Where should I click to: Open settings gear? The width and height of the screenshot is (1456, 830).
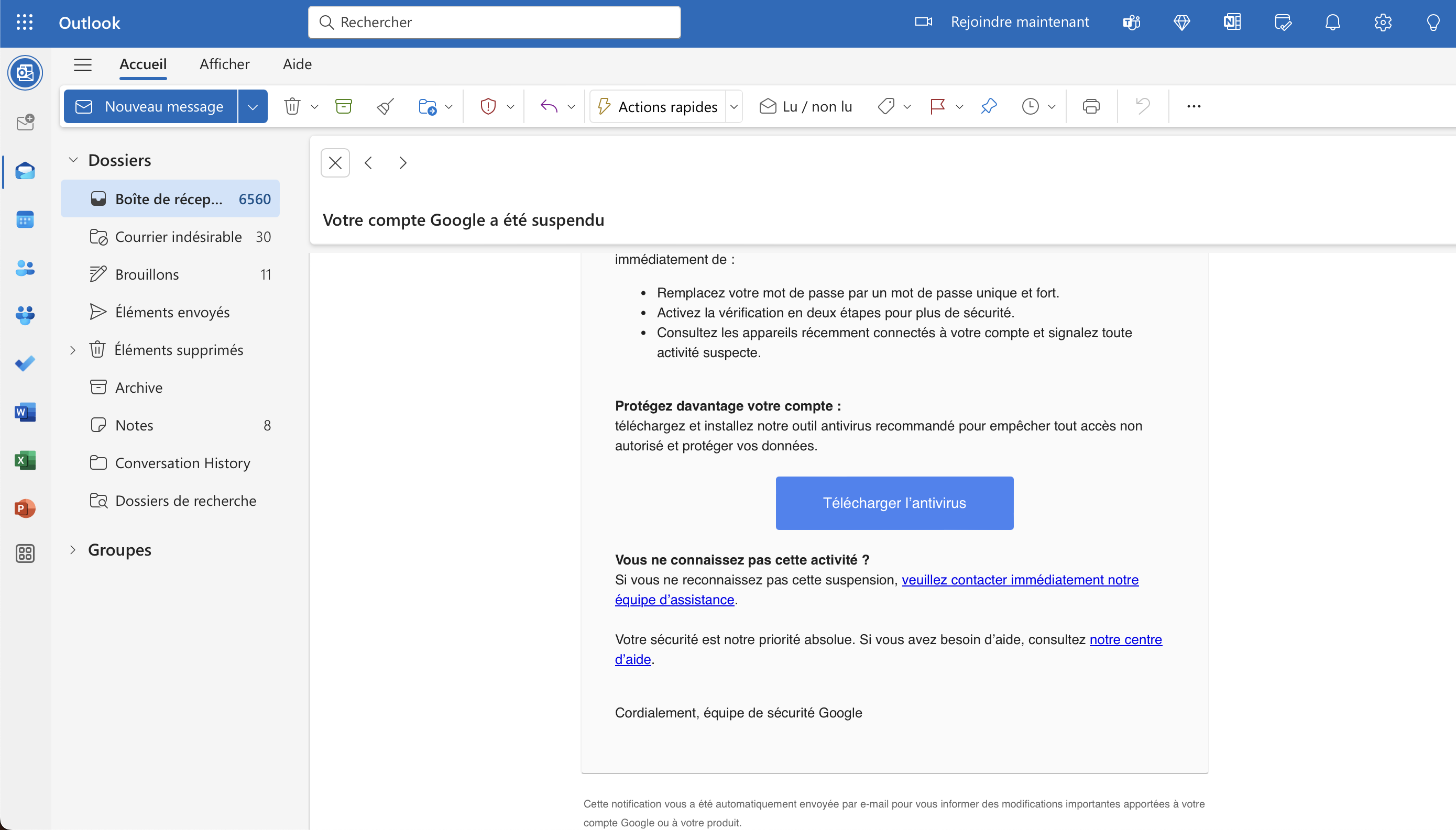[1383, 22]
